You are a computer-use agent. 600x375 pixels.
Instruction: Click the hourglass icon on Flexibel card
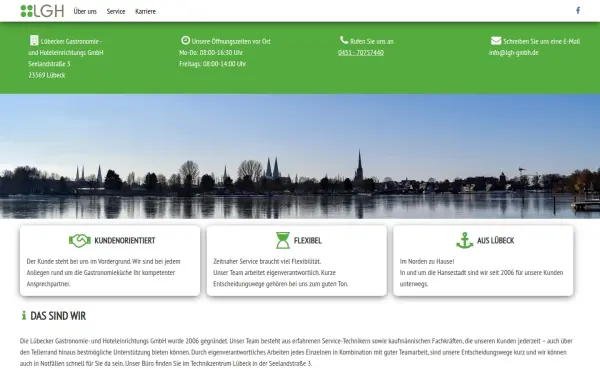point(283,240)
